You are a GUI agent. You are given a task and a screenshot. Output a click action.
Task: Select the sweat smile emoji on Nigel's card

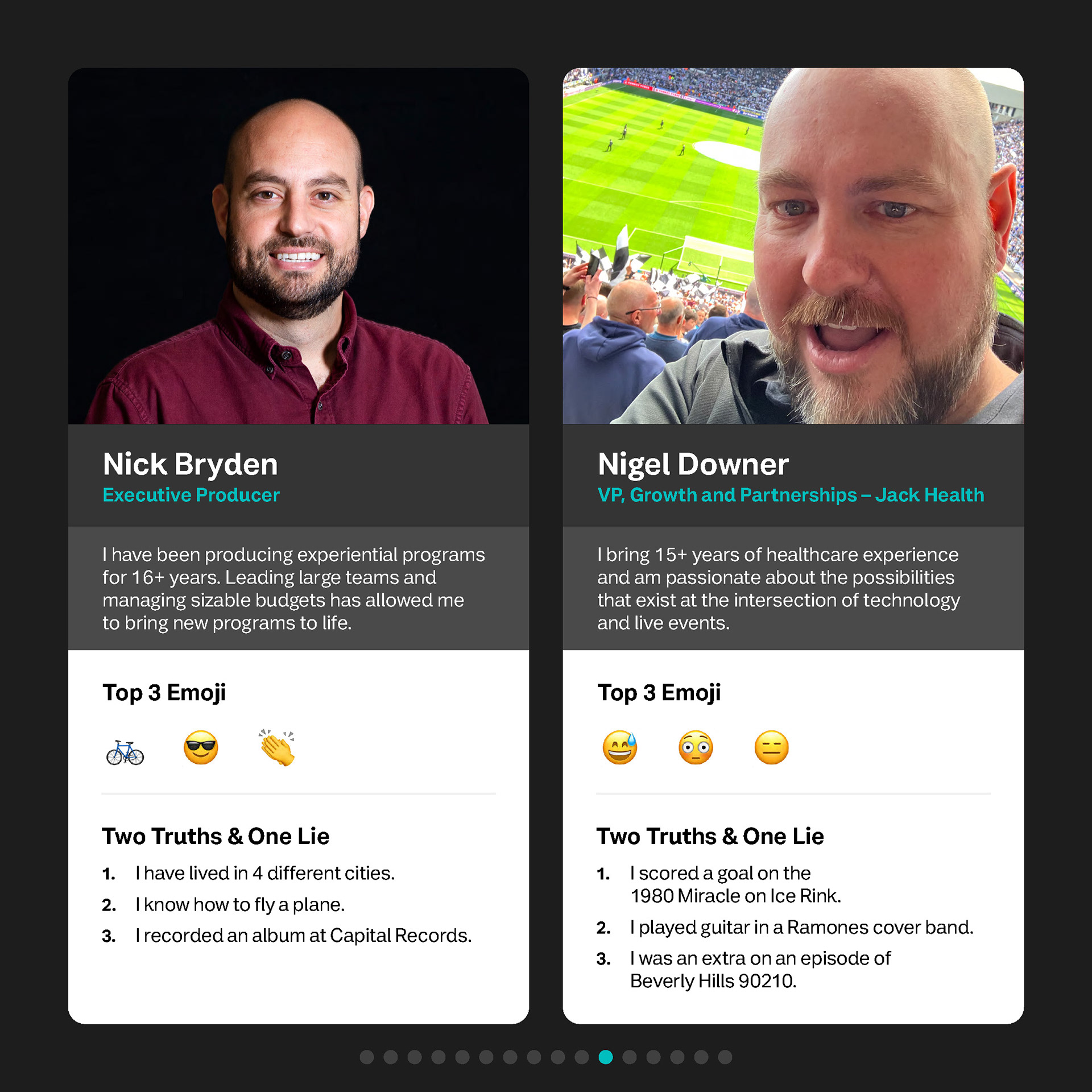[620, 747]
